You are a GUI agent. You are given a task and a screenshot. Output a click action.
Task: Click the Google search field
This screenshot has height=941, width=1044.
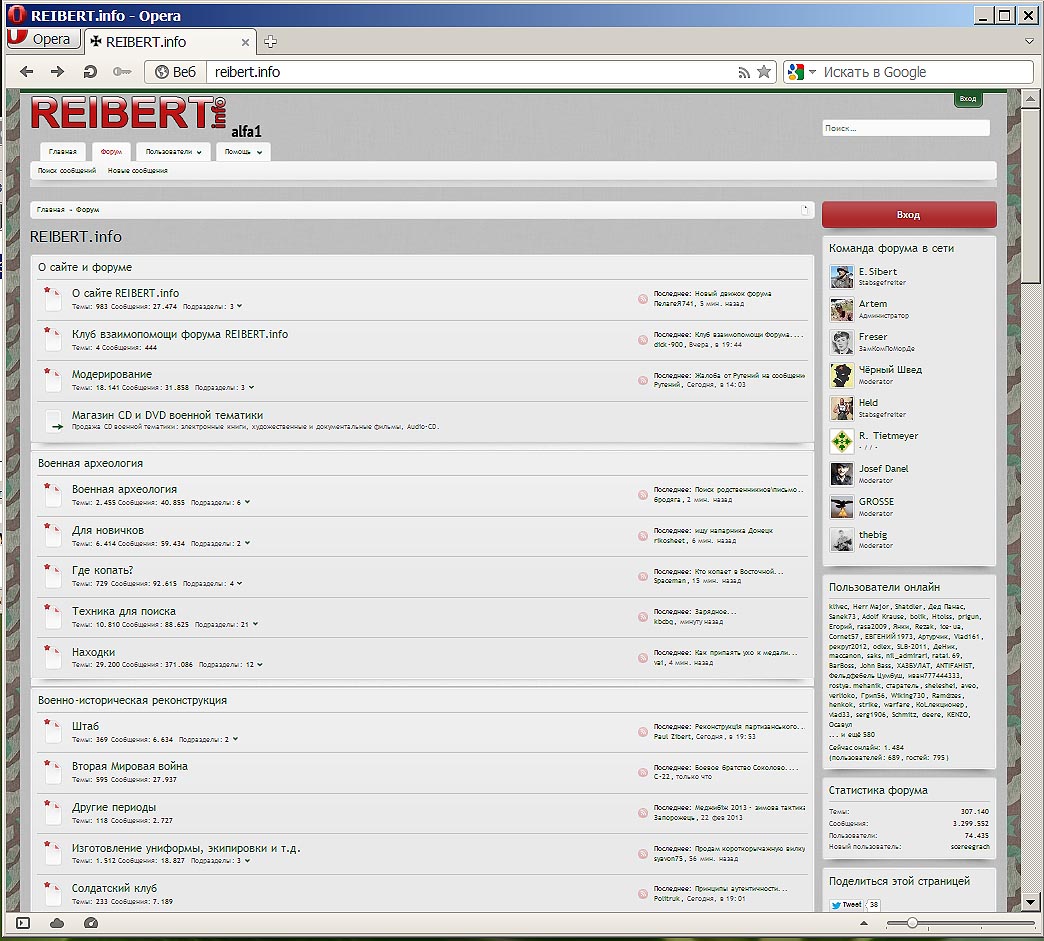pos(925,72)
